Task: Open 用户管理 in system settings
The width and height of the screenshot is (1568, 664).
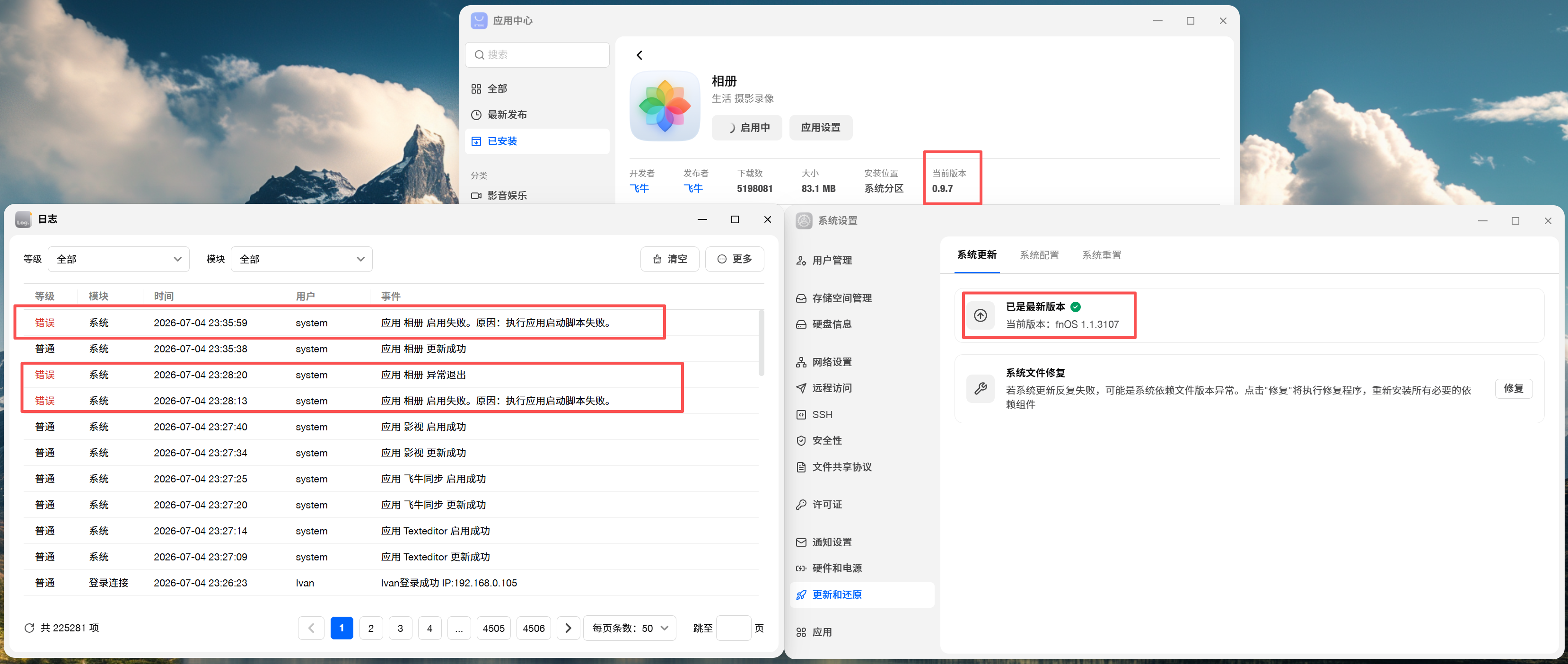Action: point(862,261)
